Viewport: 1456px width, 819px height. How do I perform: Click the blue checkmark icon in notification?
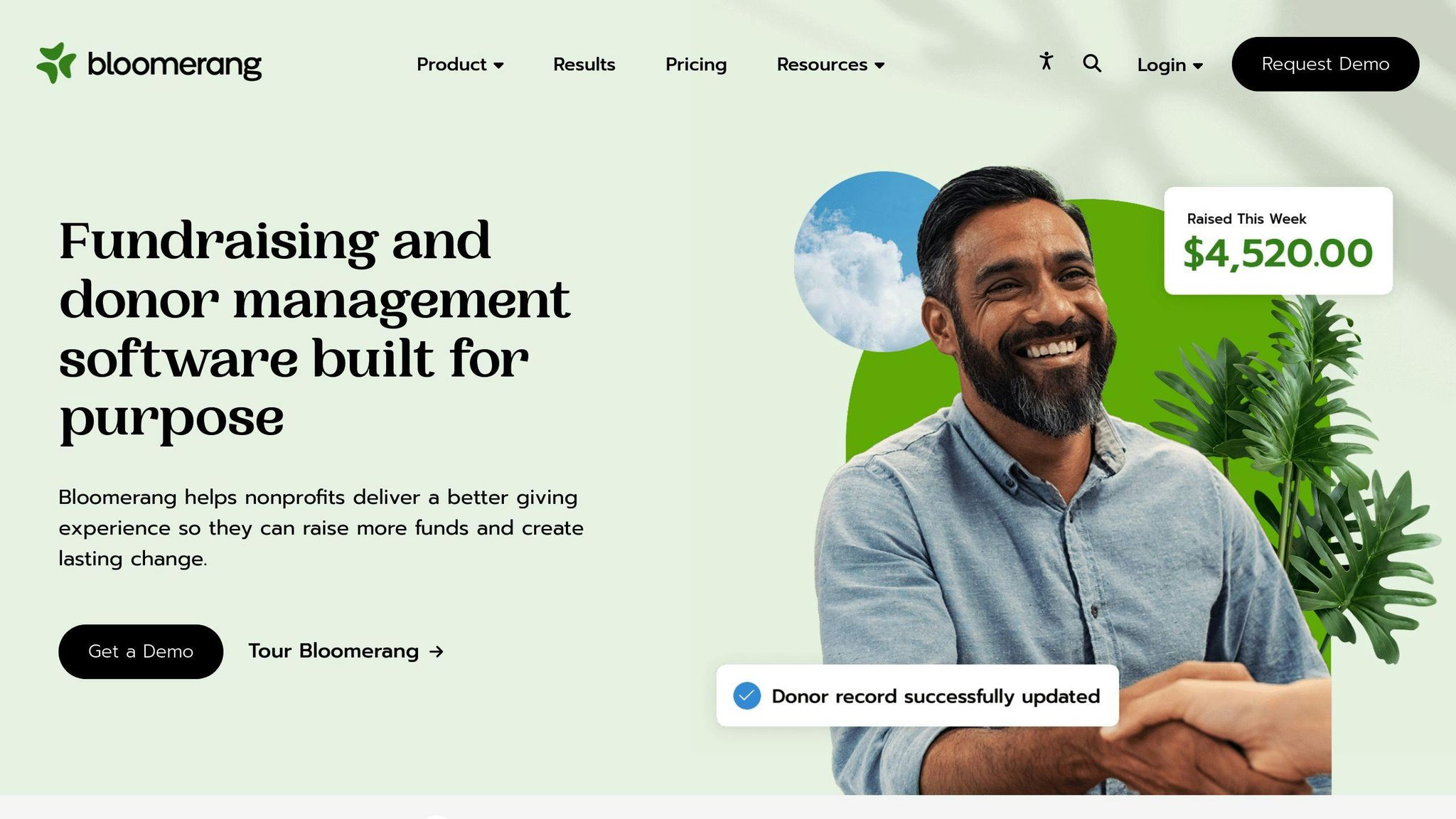747,696
